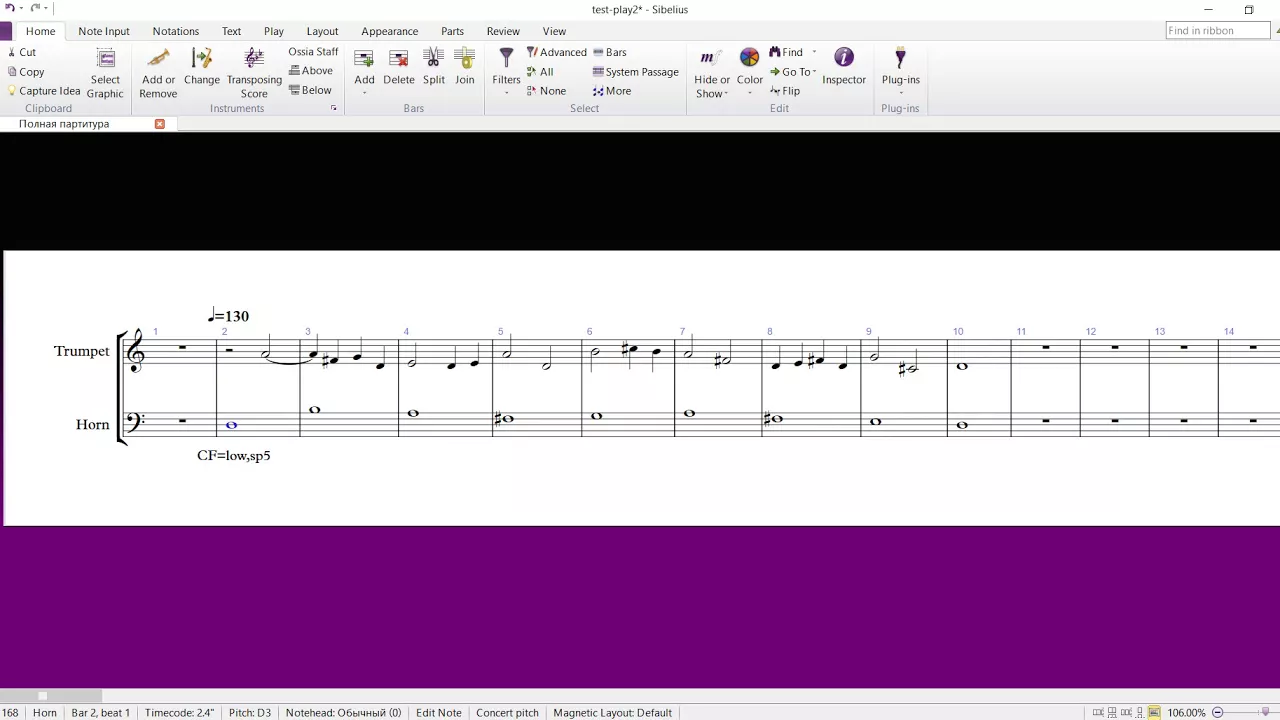Add an ossia staff Below
1280x720 pixels.
310,90
